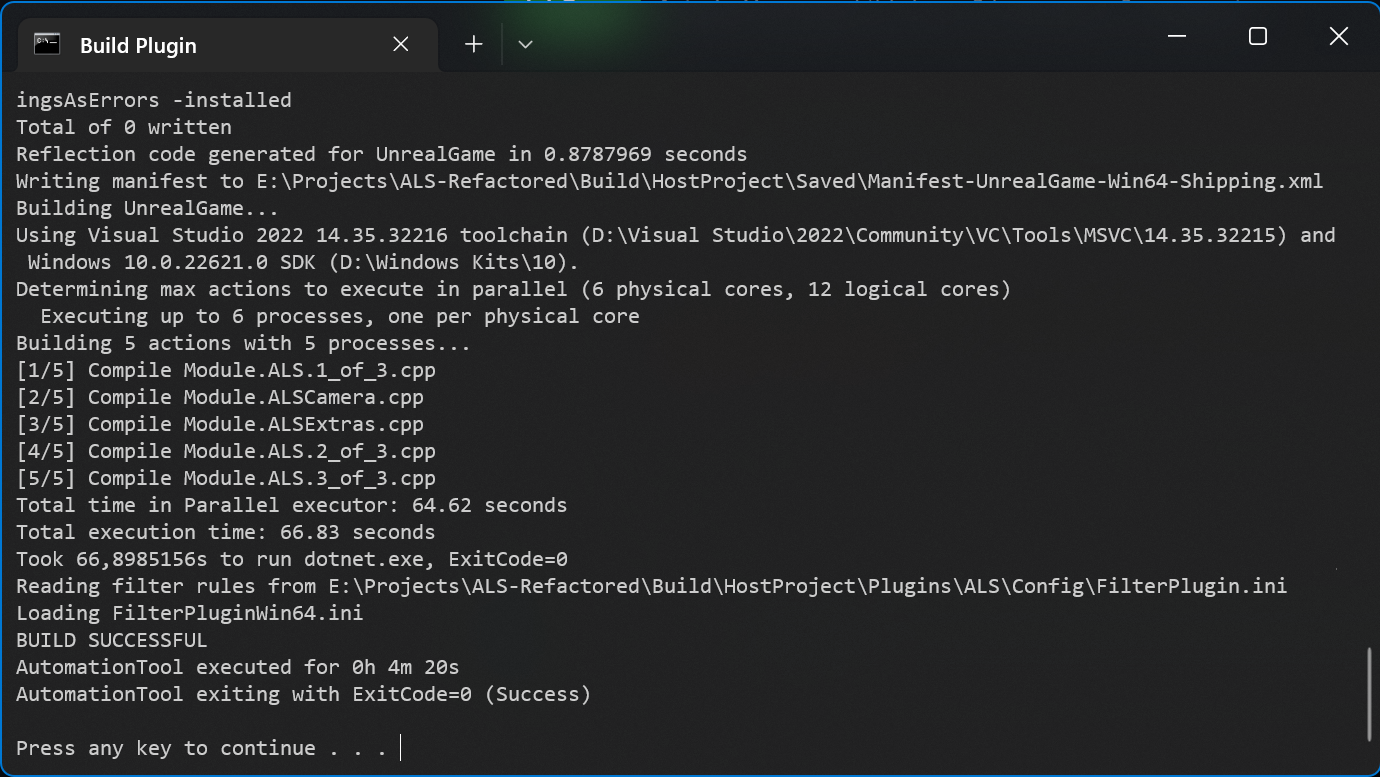Place cursor after Press any key to continue

tap(398, 747)
